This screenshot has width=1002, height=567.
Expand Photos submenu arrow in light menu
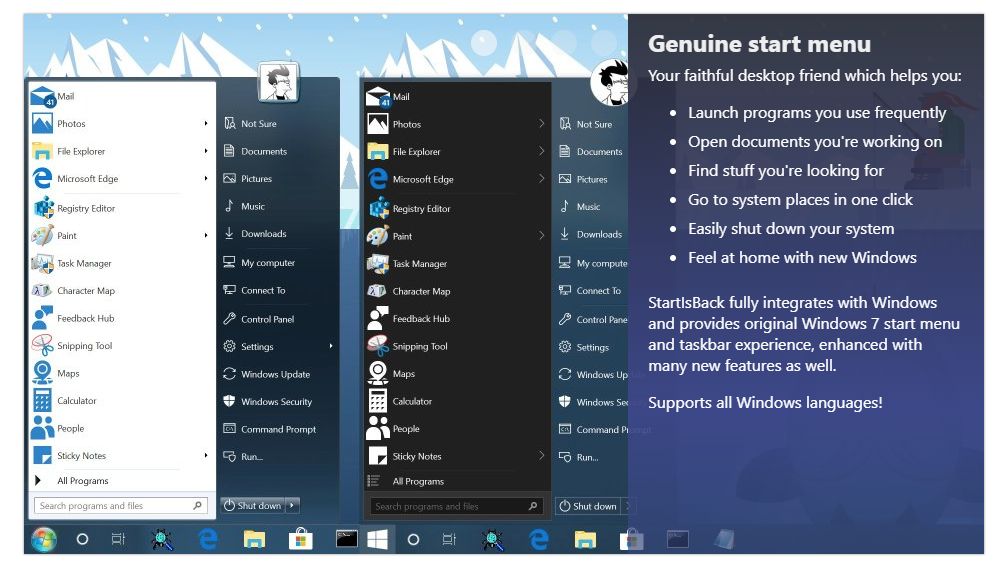(206, 123)
